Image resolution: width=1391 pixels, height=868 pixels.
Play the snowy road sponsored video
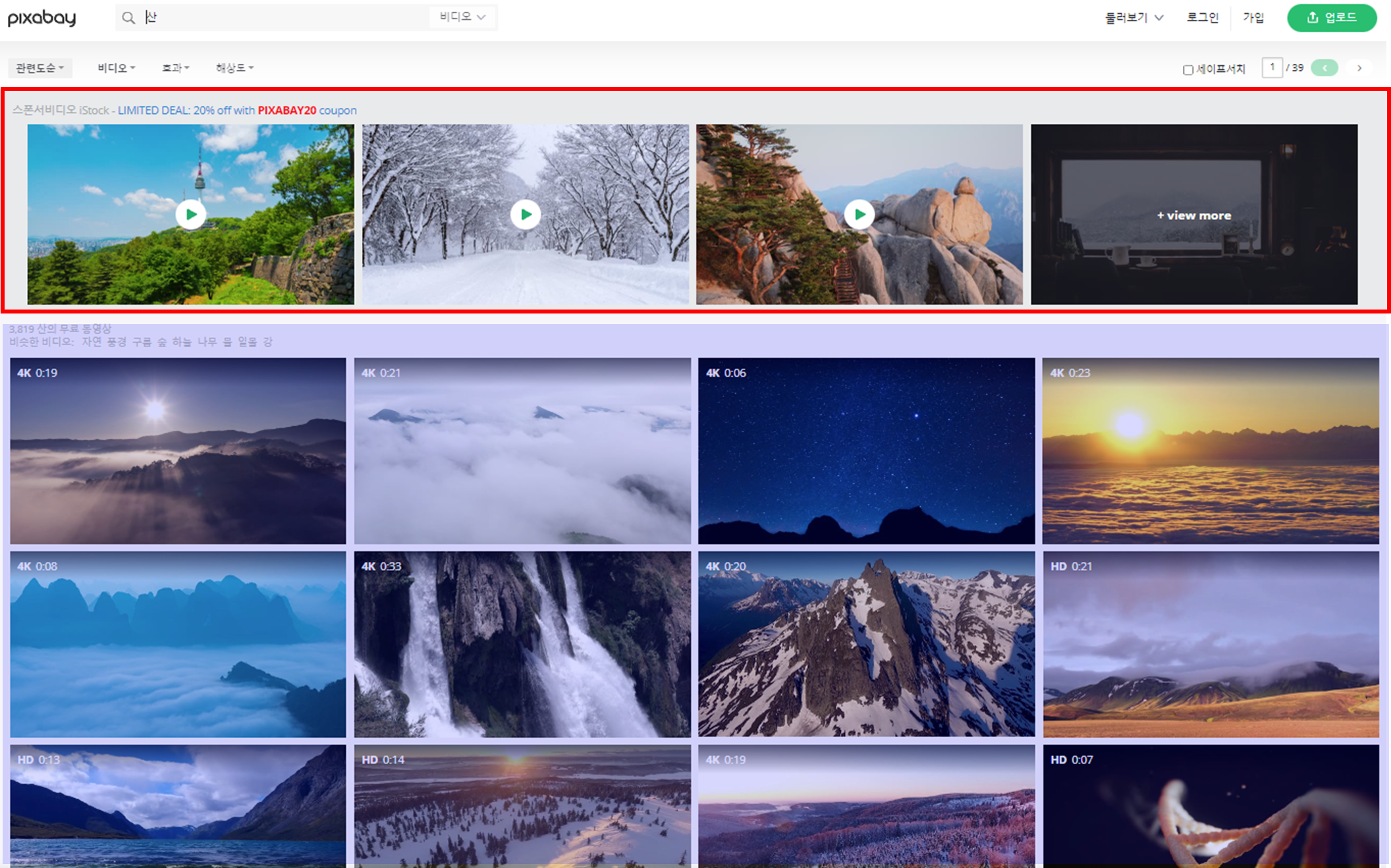[x=526, y=215]
